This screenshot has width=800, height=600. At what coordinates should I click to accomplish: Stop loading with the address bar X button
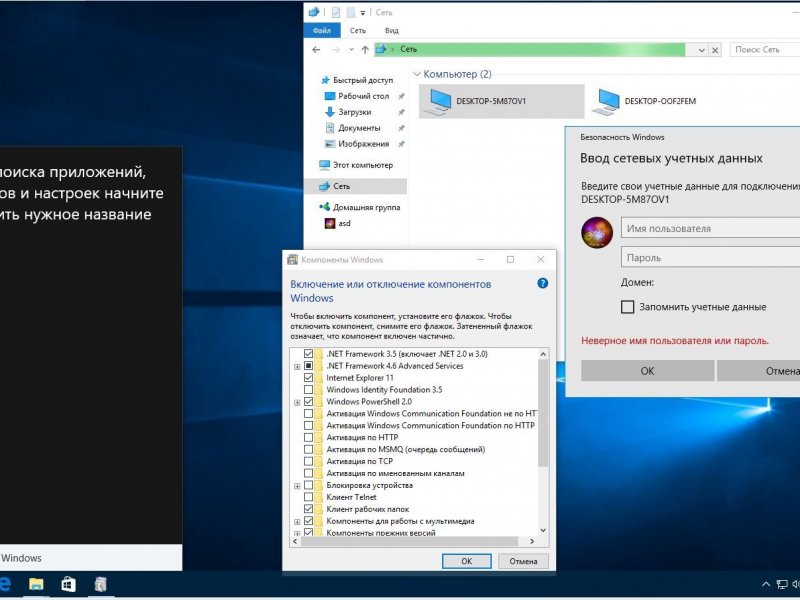[715, 50]
